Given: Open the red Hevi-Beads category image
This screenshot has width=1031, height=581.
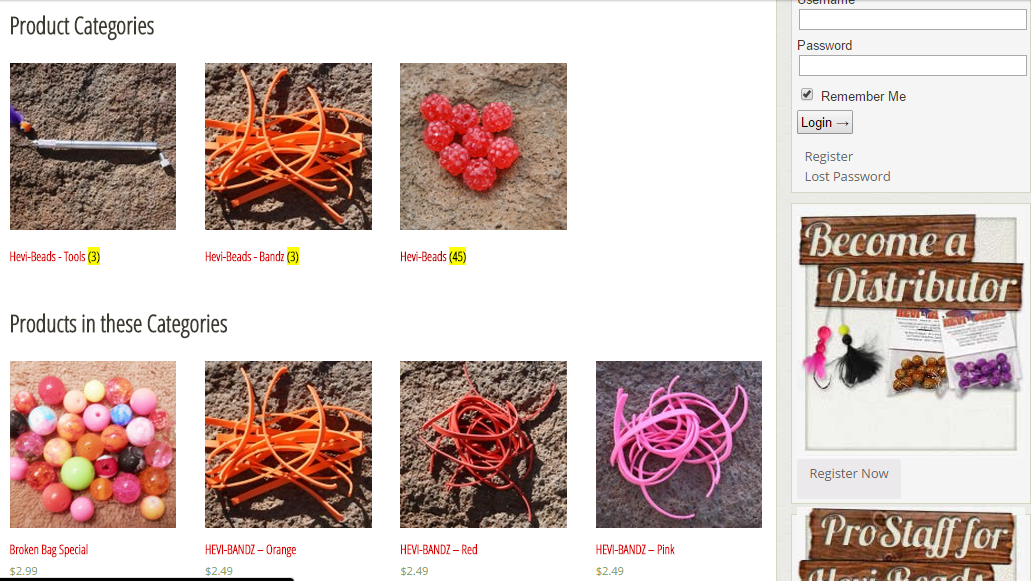Looking at the screenshot, I should [x=483, y=147].
